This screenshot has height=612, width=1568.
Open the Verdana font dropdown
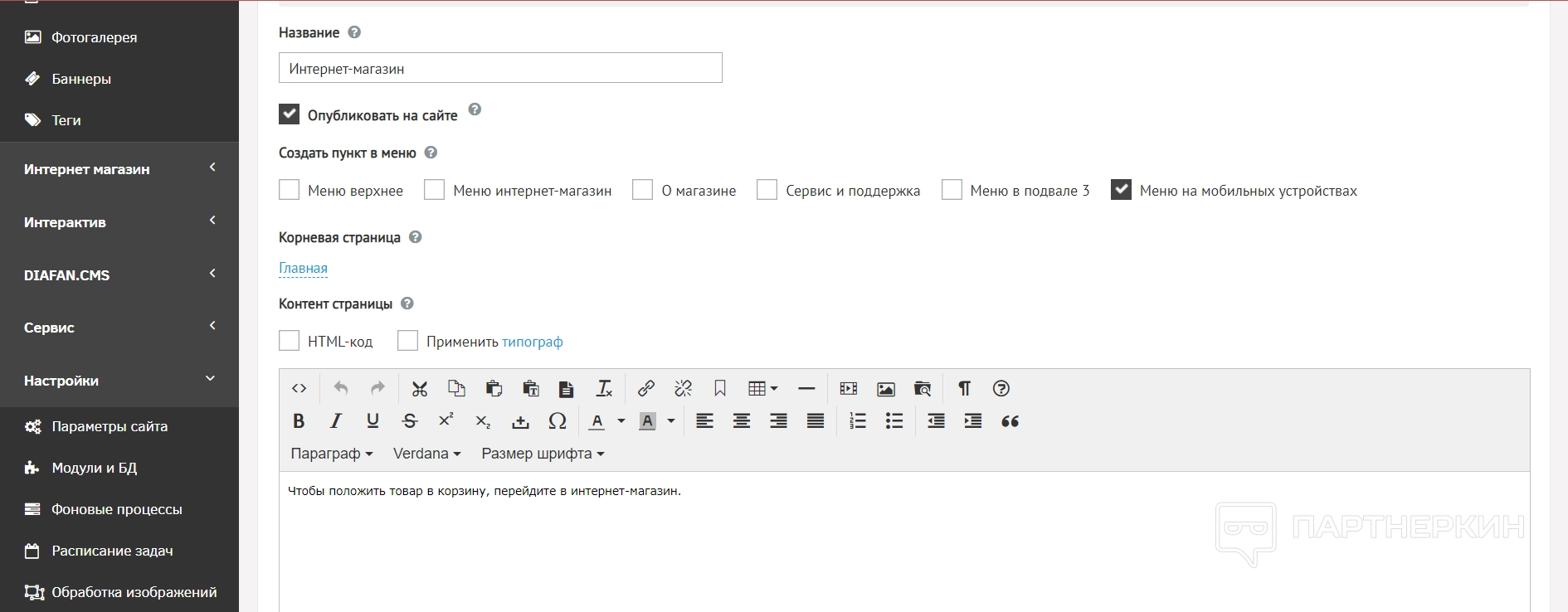(426, 454)
